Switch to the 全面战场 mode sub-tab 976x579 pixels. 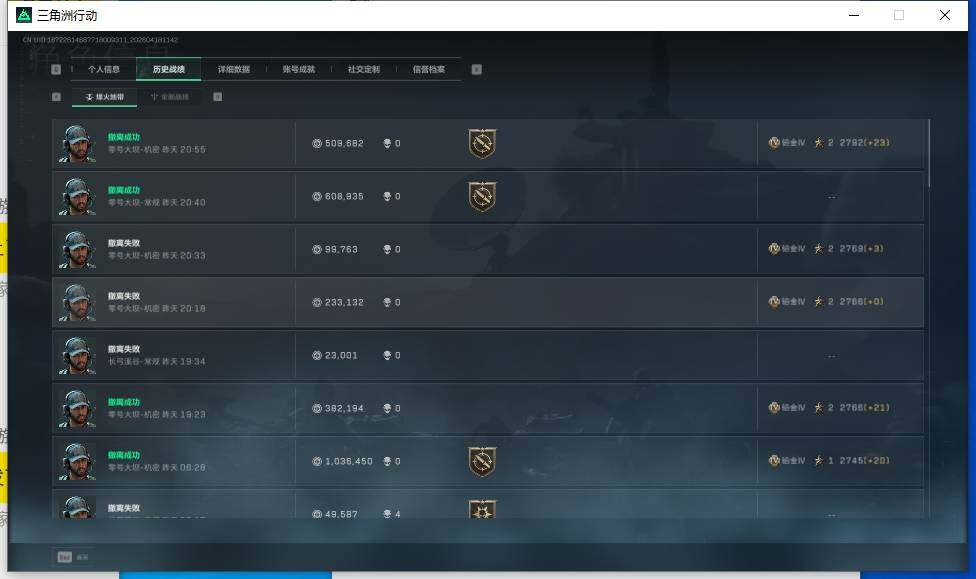(x=170, y=97)
